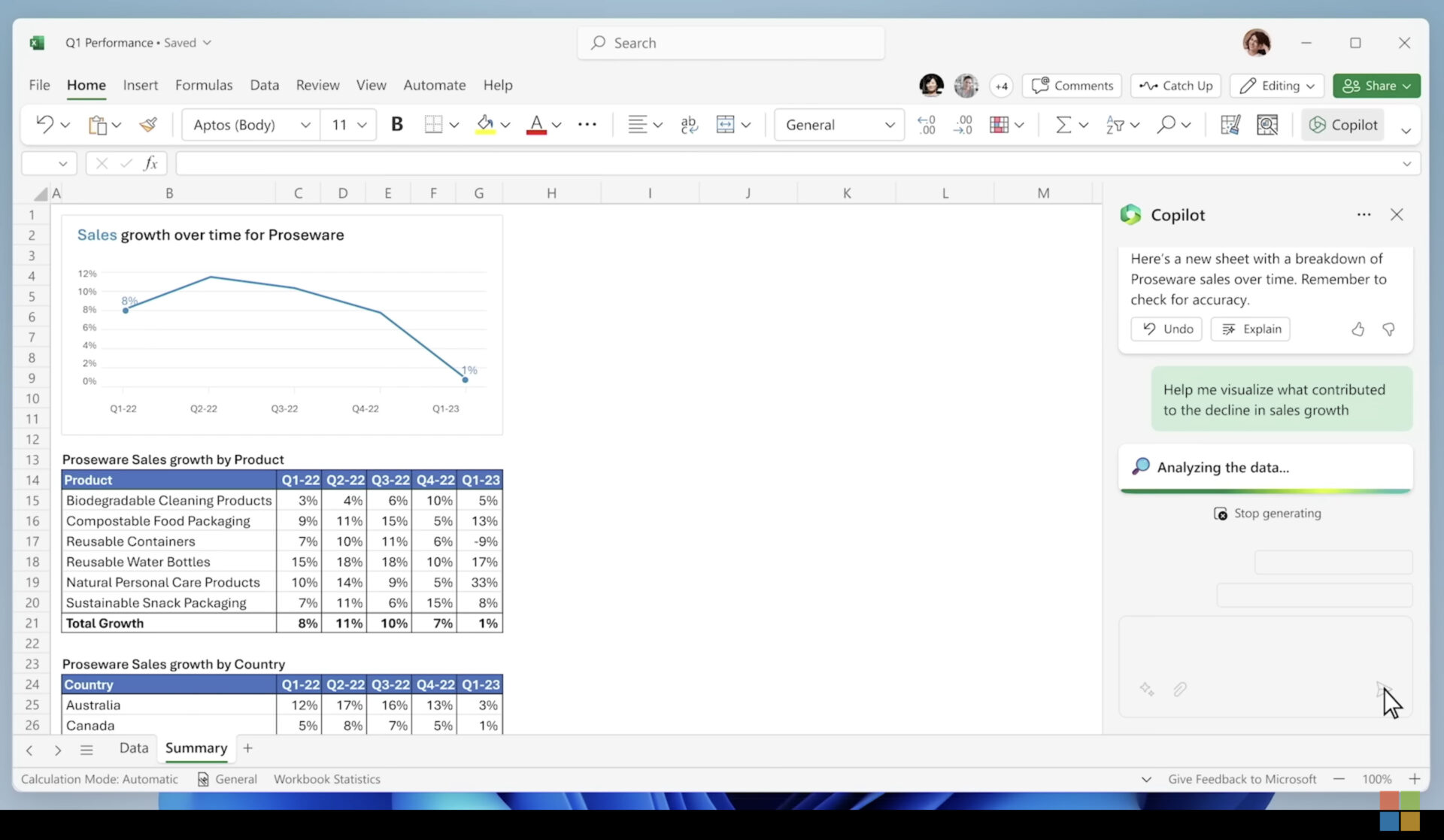1444x840 pixels.
Task: Click the Format Painter icon
Action: tap(148, 125)
